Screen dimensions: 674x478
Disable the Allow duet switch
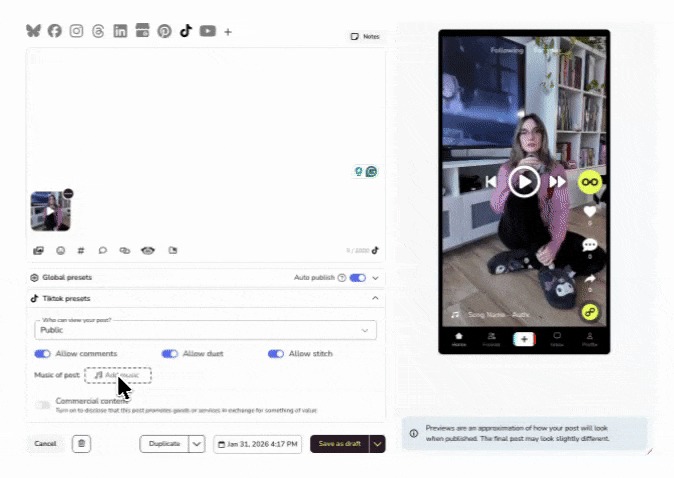[x=169, y=354]
